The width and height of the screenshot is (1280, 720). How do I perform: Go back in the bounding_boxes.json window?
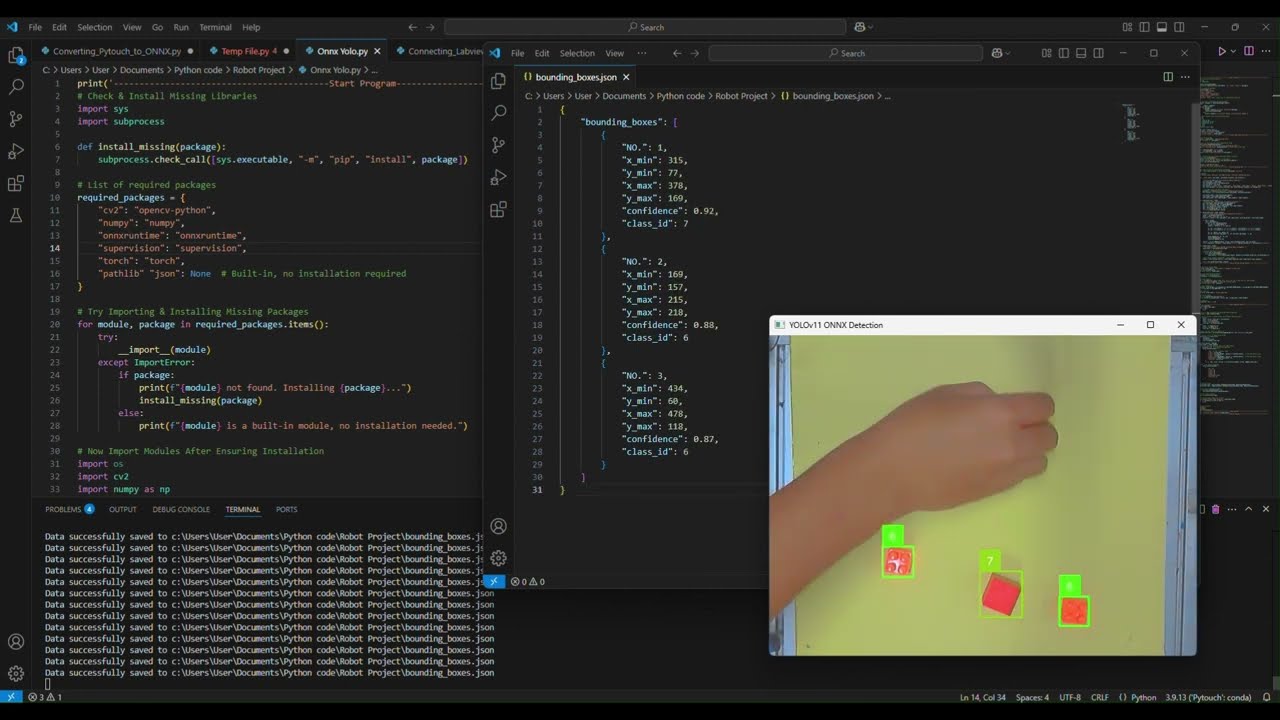point(677,53)
